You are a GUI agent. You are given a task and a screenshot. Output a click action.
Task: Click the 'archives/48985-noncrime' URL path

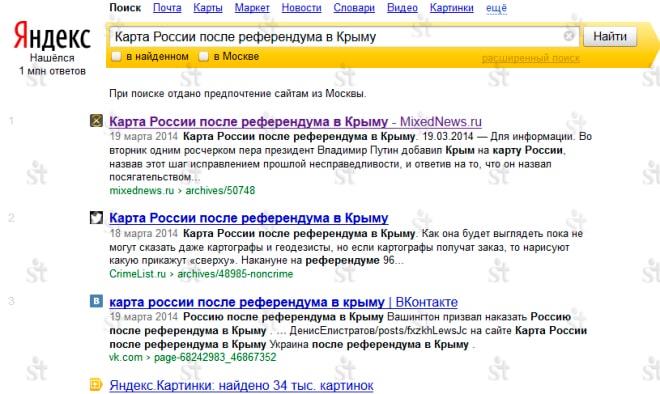[235, 274]
